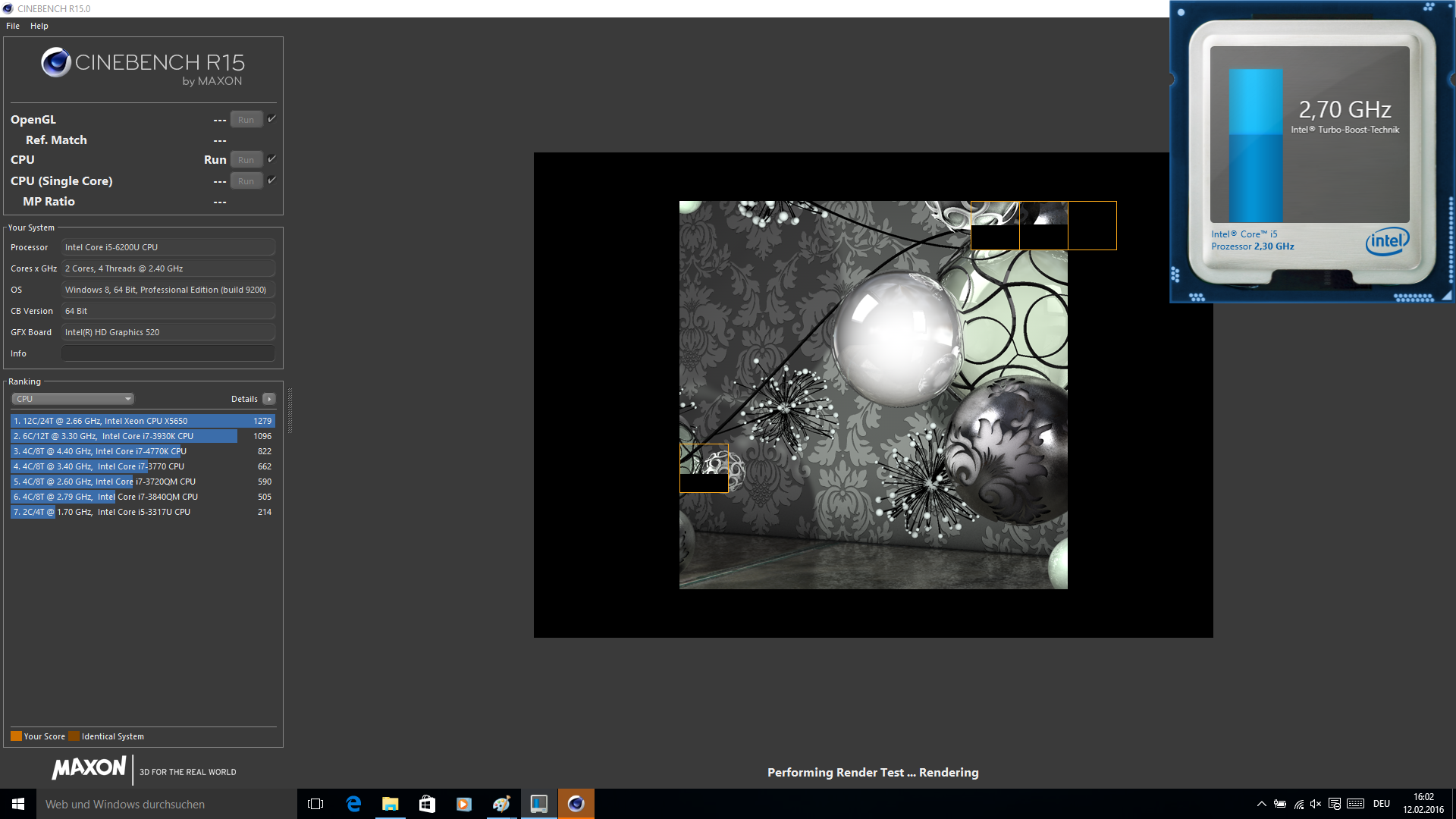
Task: Click the DEU language indicator
Action: 1382,804
